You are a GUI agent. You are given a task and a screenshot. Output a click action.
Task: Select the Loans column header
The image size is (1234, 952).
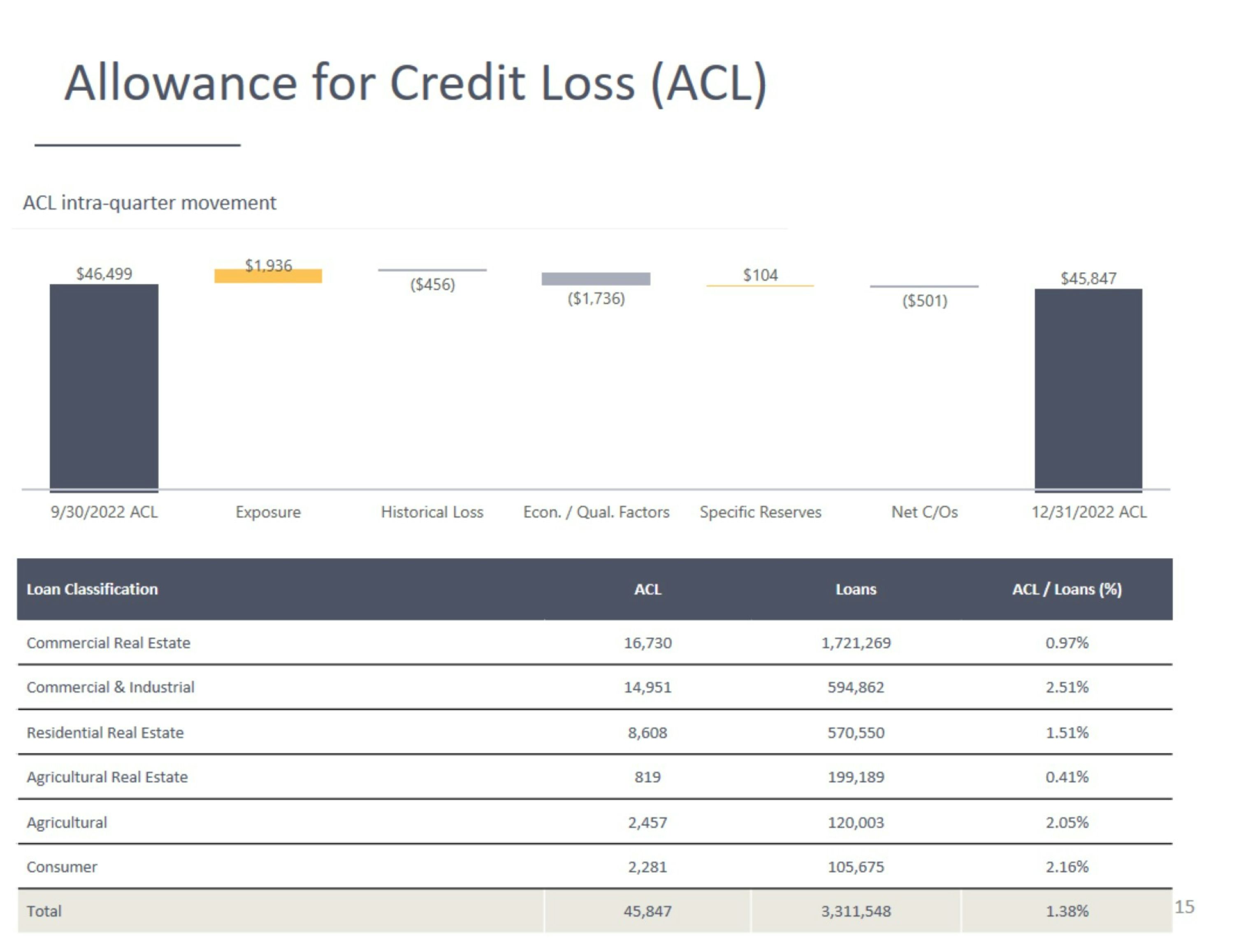pos(856,589)
